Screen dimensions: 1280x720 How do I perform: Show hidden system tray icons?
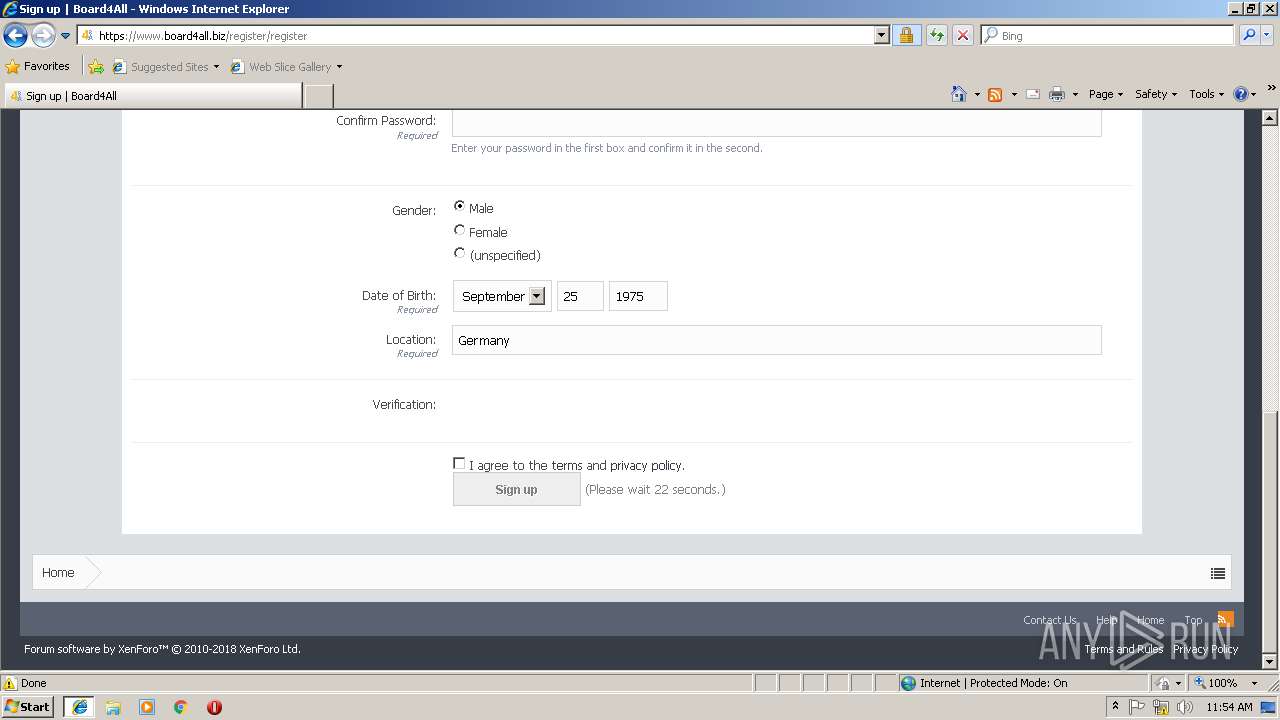pyautogui.click(x=1115, y=707)
